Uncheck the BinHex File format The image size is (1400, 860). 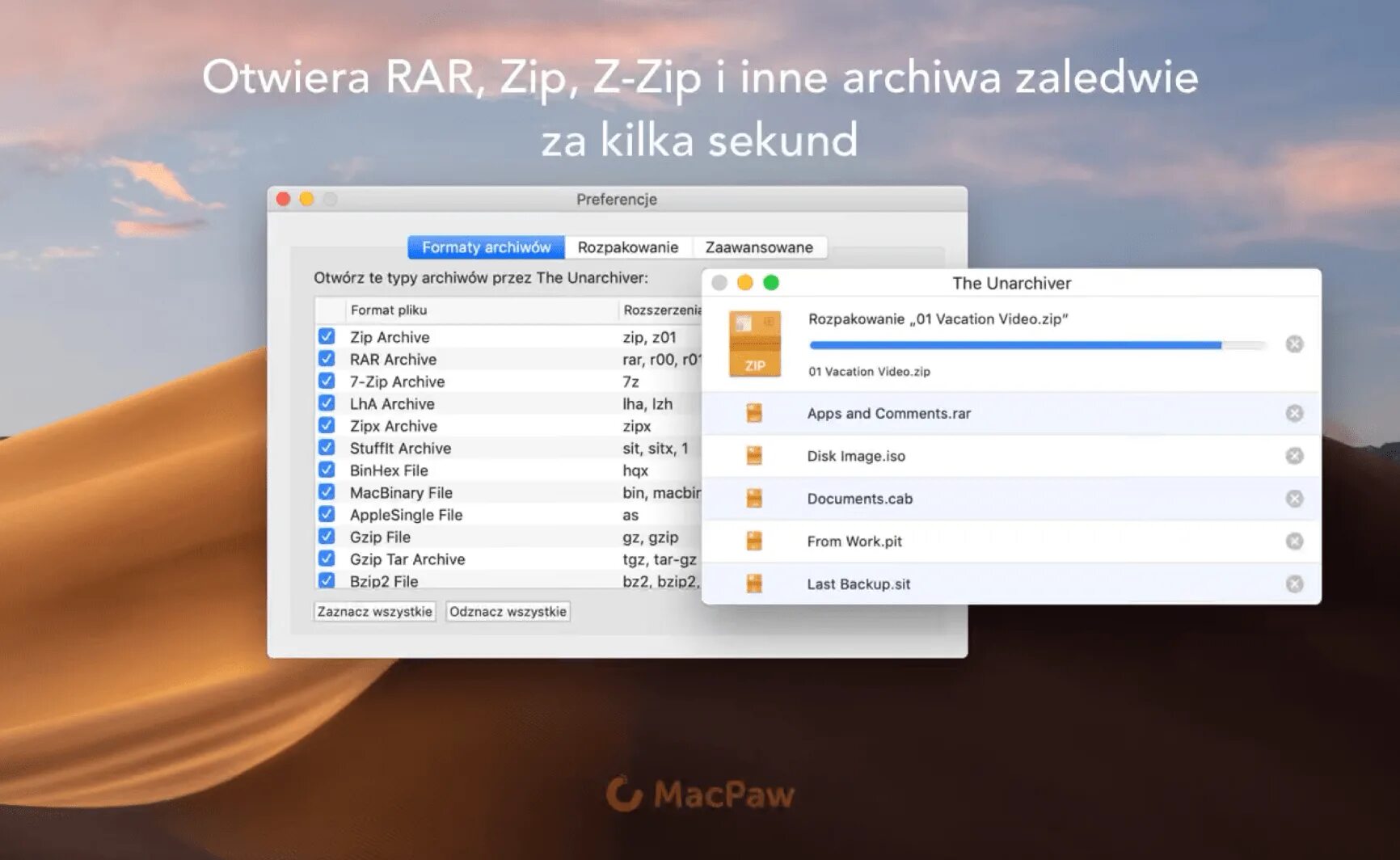(x=327, y=470)
